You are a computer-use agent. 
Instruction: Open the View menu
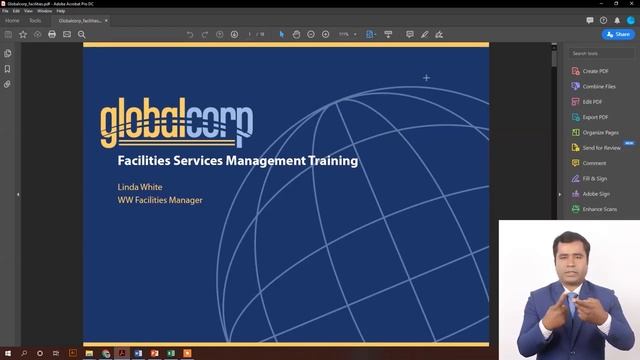pos(28,11)
